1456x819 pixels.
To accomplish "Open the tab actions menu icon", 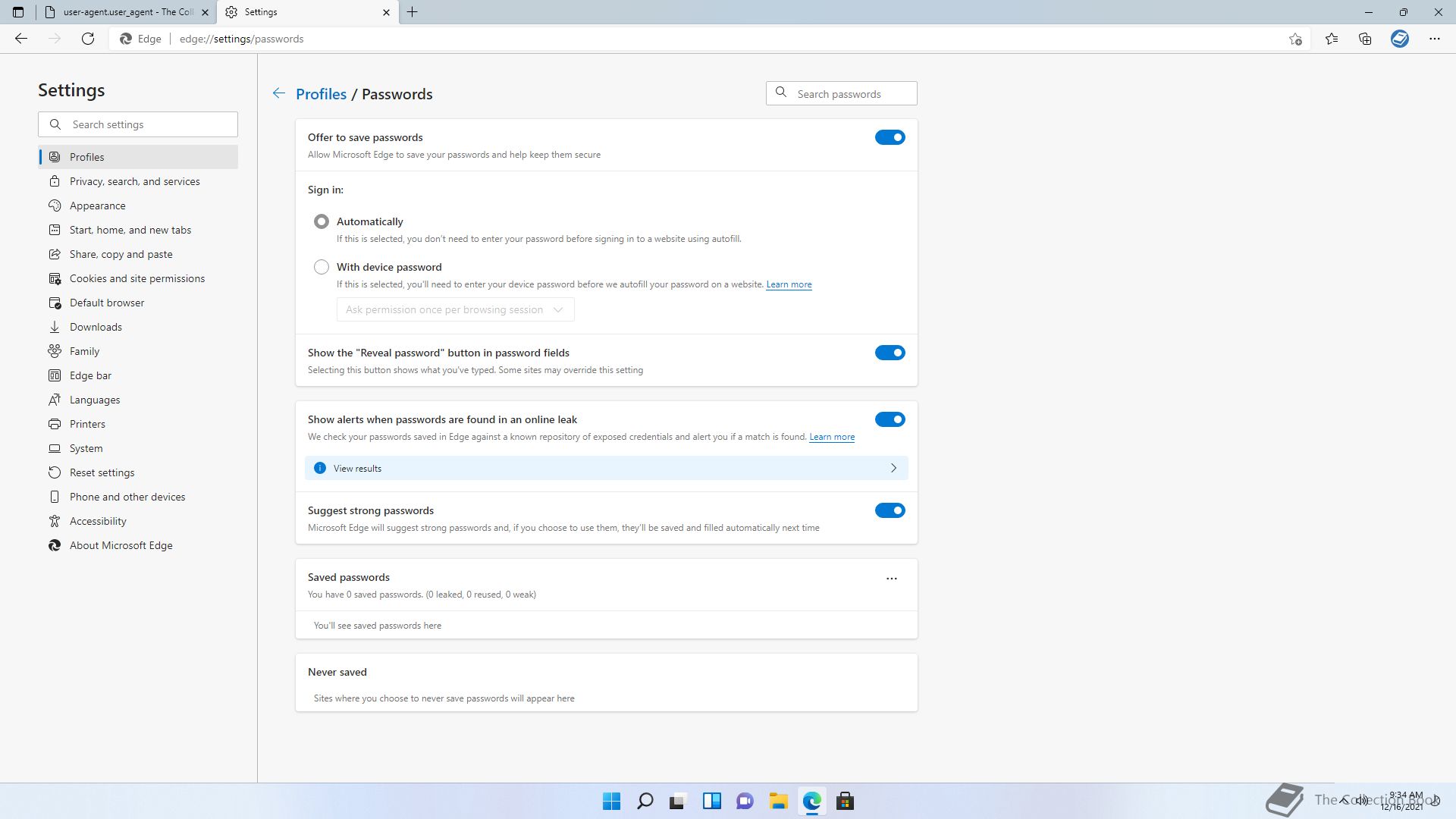I will (18, 12).
